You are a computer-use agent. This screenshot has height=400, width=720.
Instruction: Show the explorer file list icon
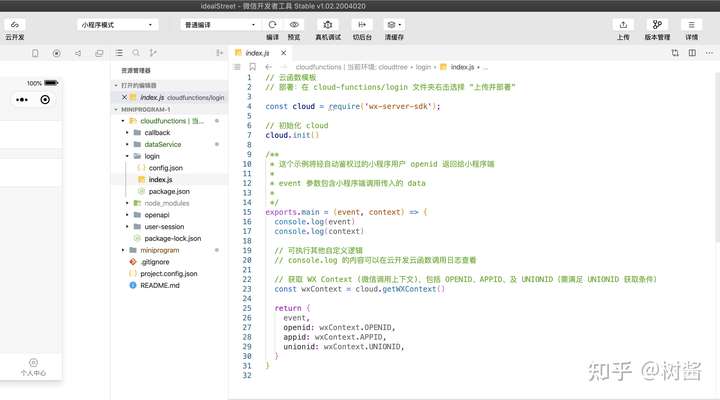[x=119, y=53]
